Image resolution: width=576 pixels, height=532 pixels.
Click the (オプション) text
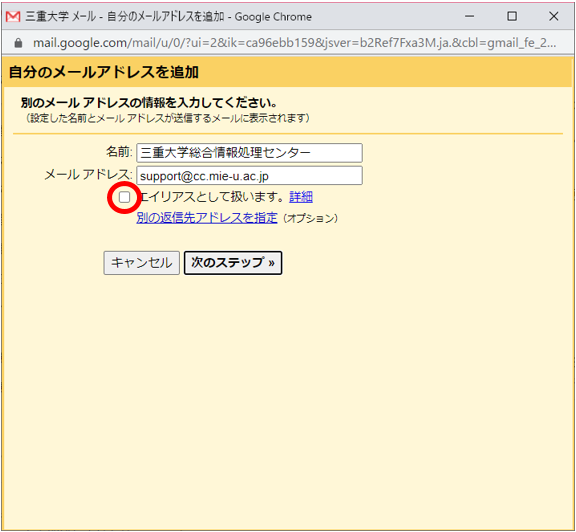pos(310,218)
